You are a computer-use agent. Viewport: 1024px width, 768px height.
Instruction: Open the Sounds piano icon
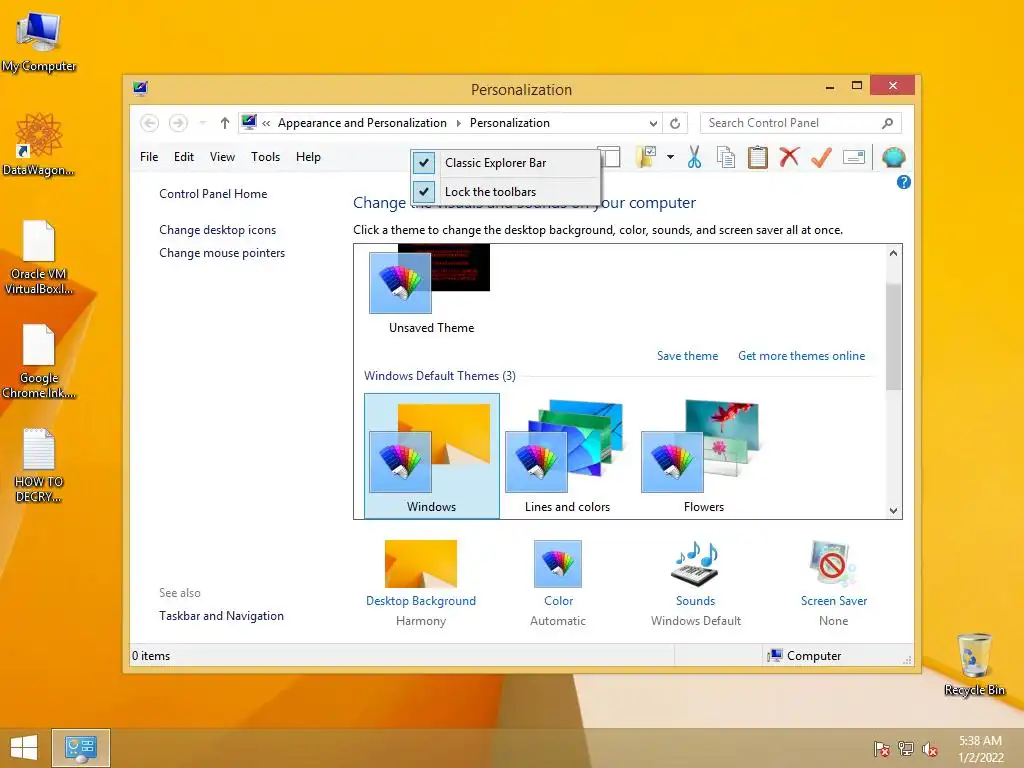click(696, 563)
